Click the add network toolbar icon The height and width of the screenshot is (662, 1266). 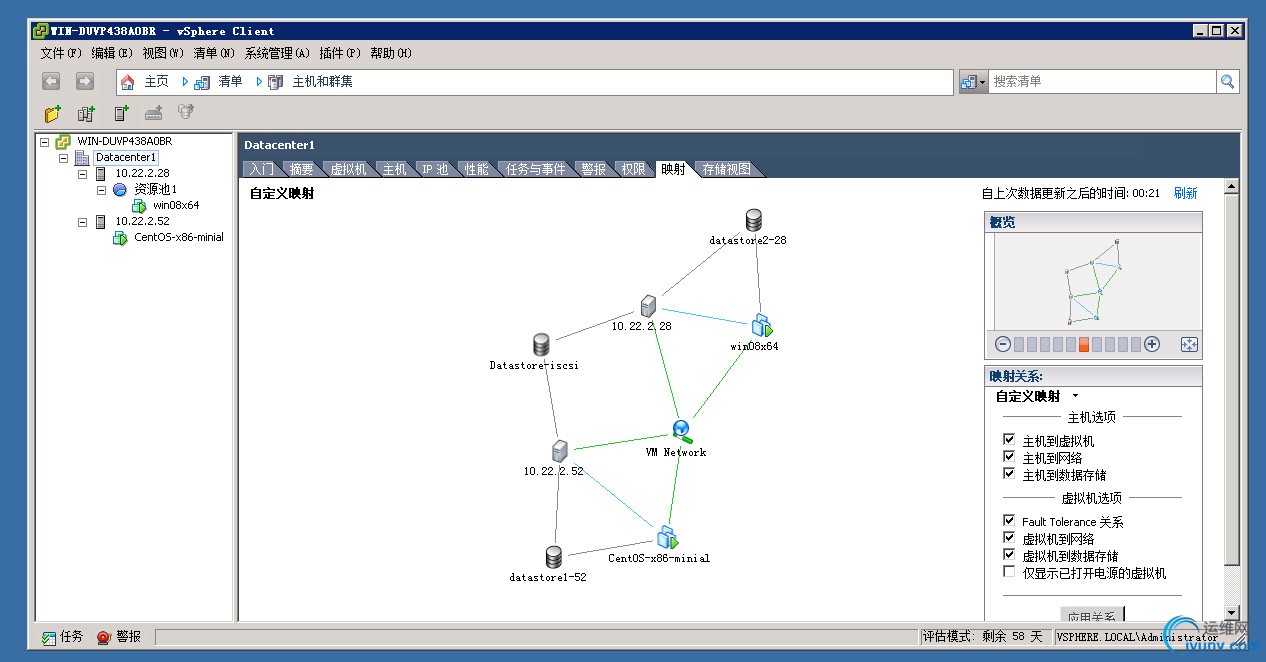click(153, 114)
